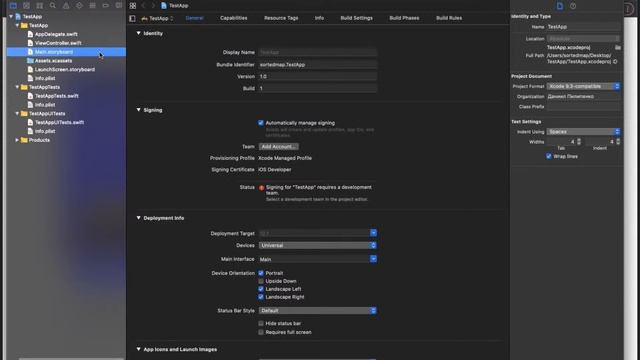Click the TestApp project icon in jump bar
640x360 pixels.
click(164, 6)
